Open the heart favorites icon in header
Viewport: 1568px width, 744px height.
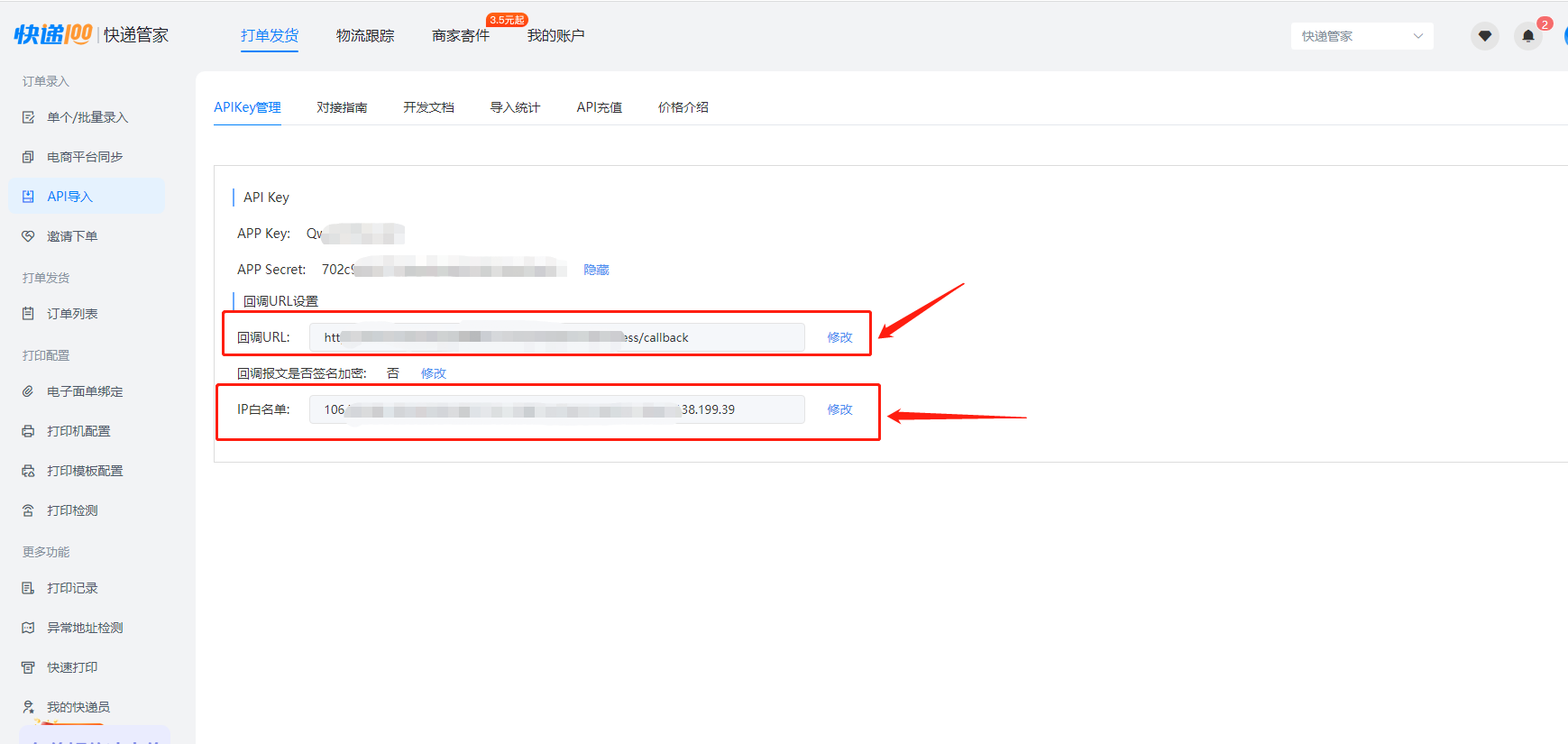point(1484,36)
